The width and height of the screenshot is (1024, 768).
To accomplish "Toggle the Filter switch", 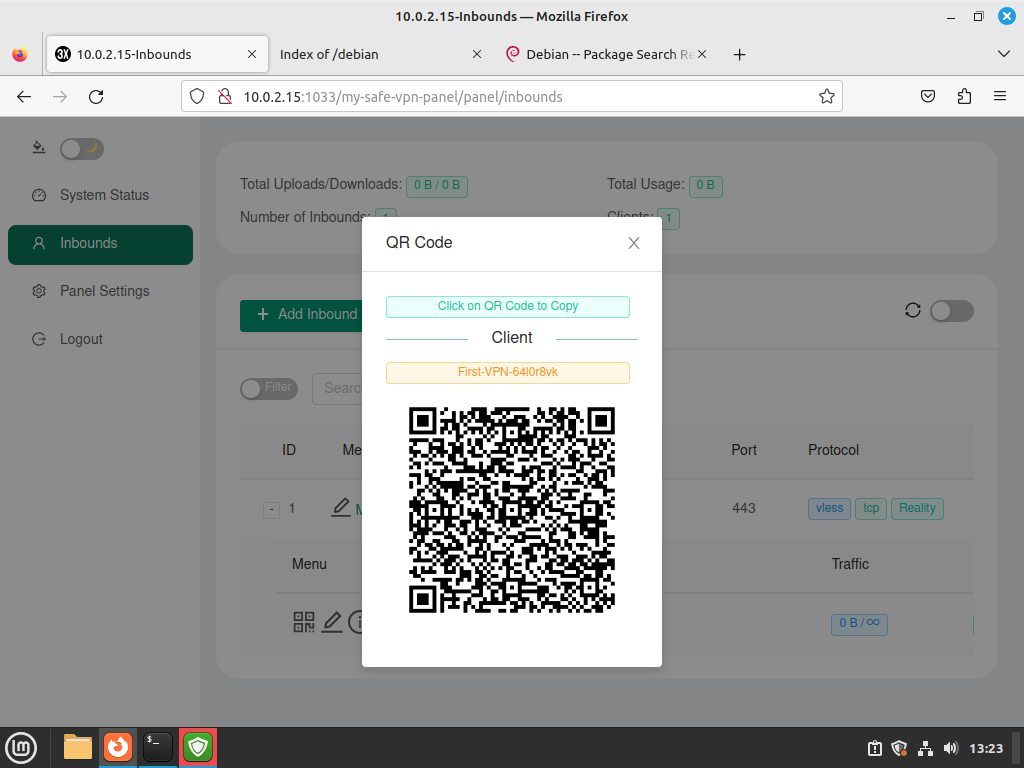I will click(x=268, y=389).
